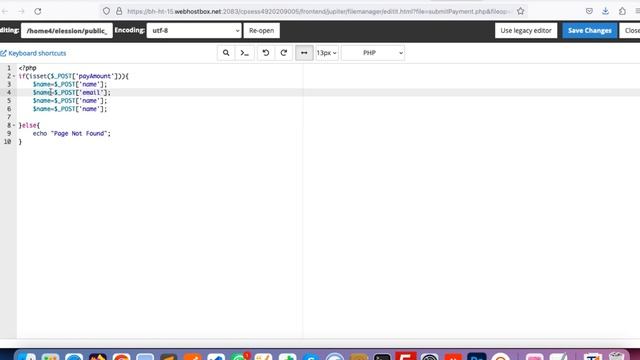This screenshot has height=360, width=640.
Task: Click the <?php tag on line 1
Action: tap(27, 68)
